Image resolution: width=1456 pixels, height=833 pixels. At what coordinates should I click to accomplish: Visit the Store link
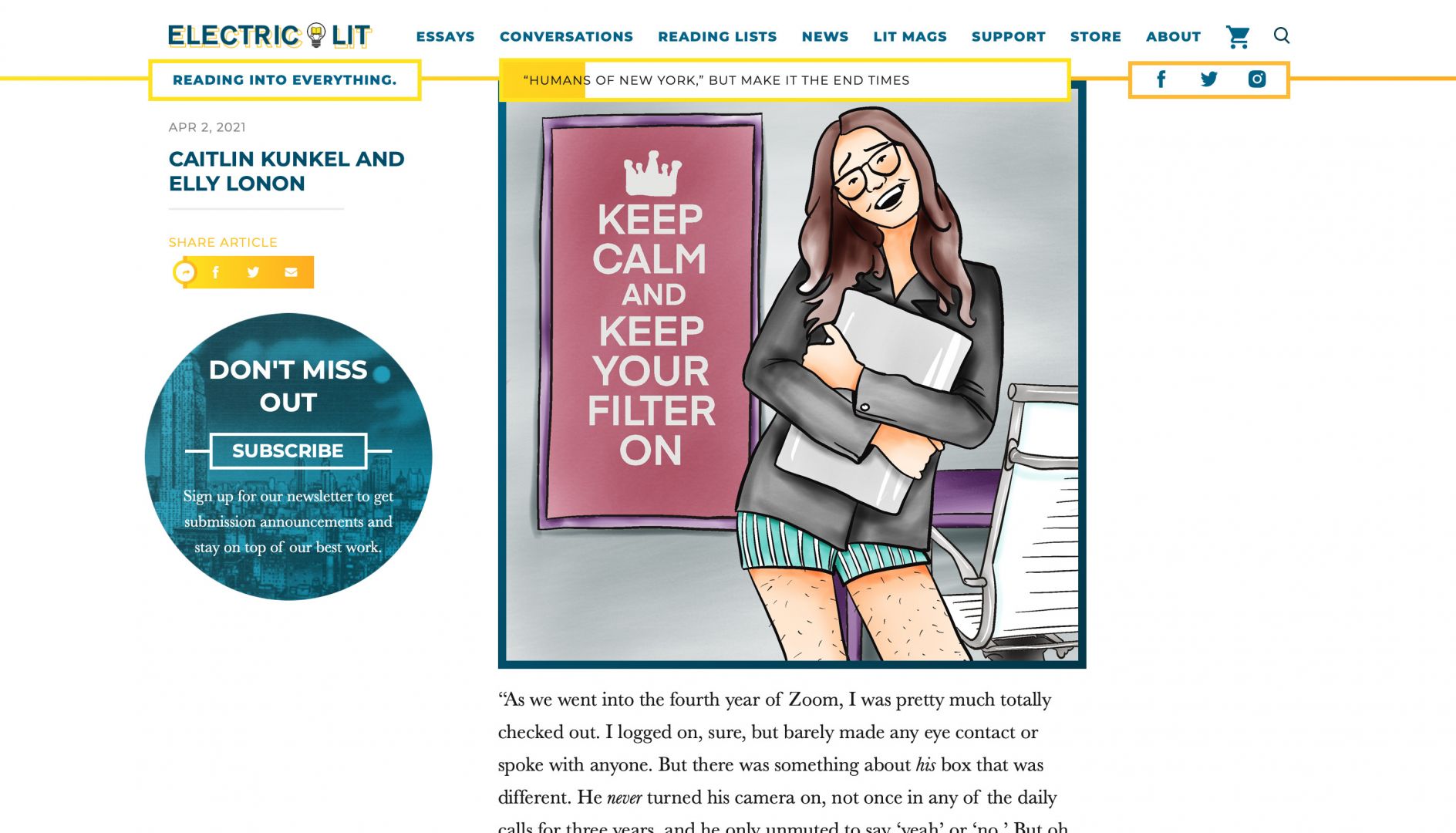(x=1096, y=36)
